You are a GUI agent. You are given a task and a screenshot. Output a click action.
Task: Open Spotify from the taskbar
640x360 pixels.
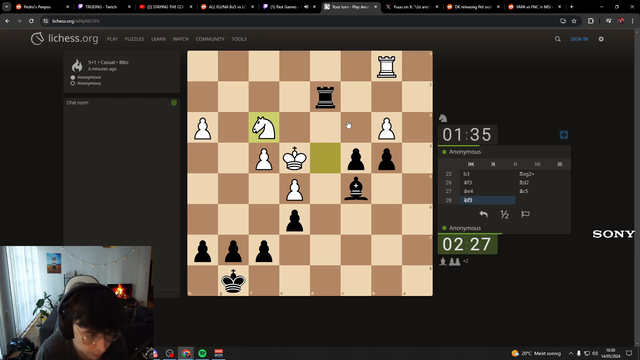[x=202, y=353]
